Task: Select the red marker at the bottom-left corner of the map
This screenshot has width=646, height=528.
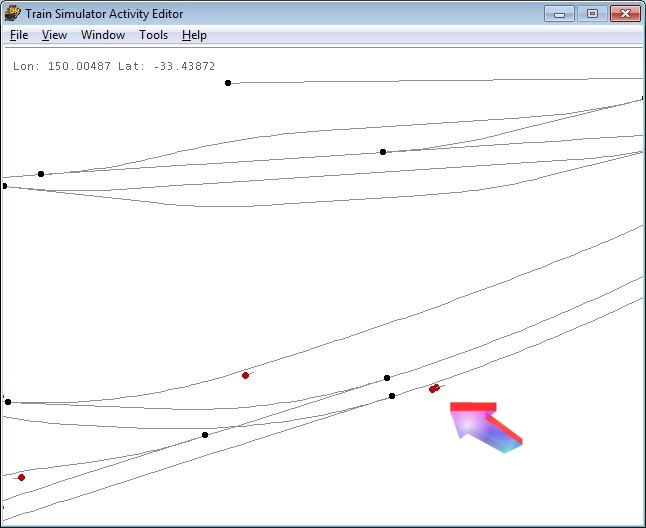Action: [x=21, y=477]
